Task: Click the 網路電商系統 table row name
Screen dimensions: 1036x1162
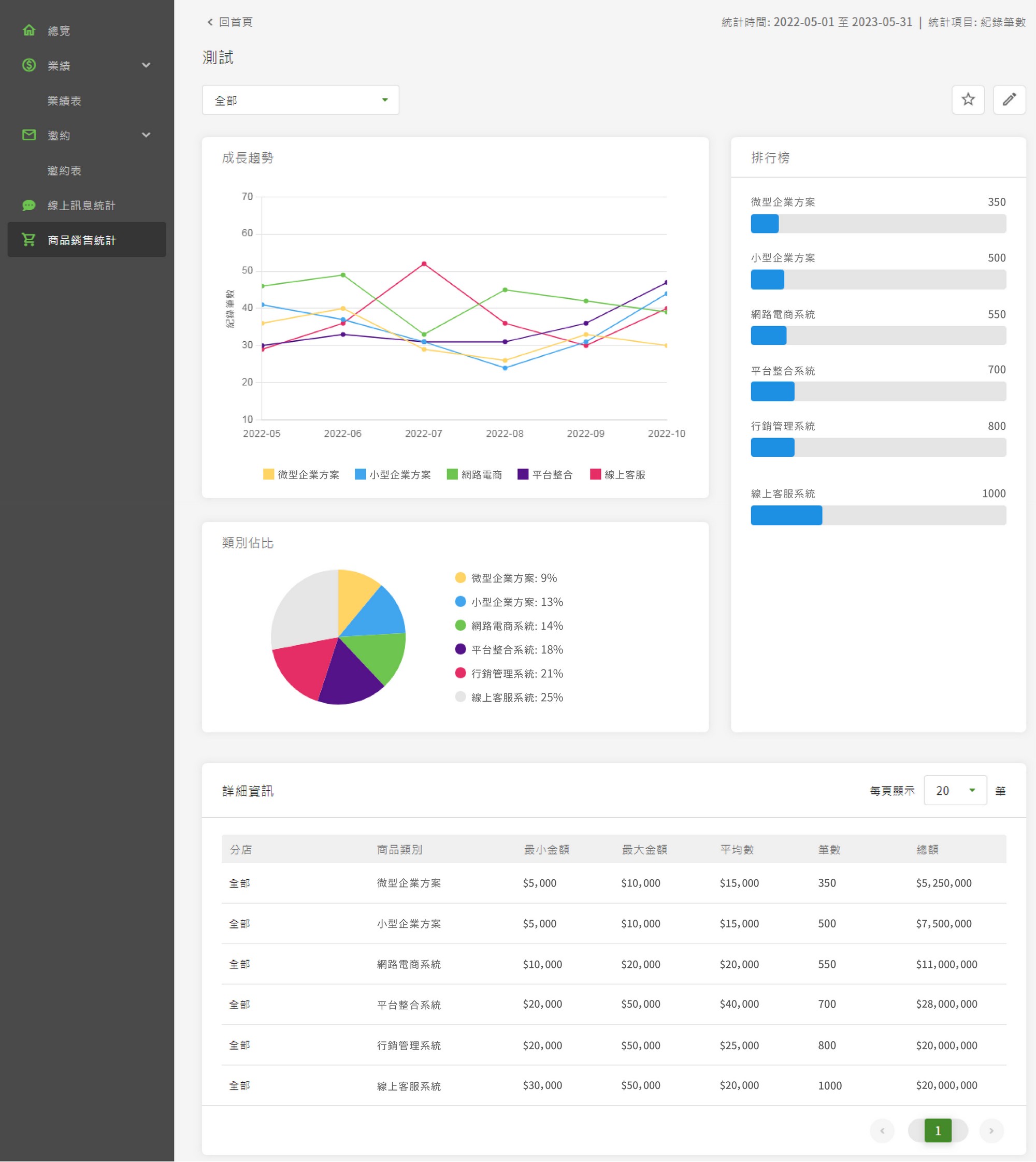Action: click(409, 964)
